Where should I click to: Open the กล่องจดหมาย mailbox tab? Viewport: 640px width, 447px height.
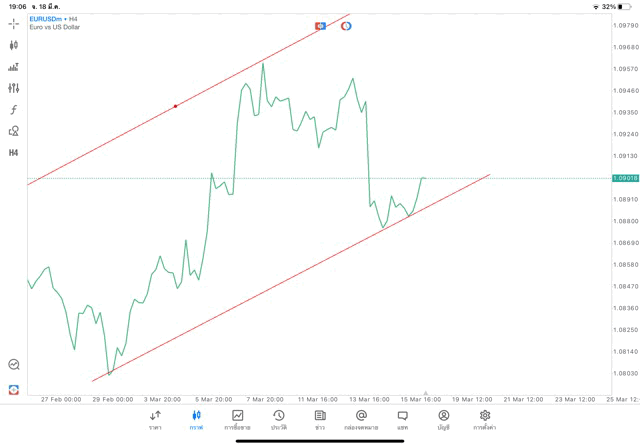tap(361, 419)
